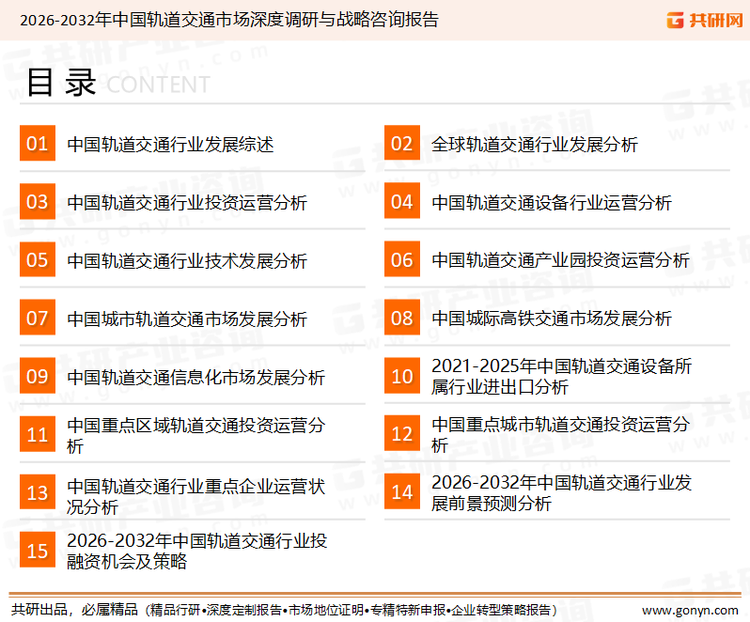The image size is (750, 622).
Task: Select chapter title 中国城市轨道交通市场发展分析
Action: [x=187, y=319]
